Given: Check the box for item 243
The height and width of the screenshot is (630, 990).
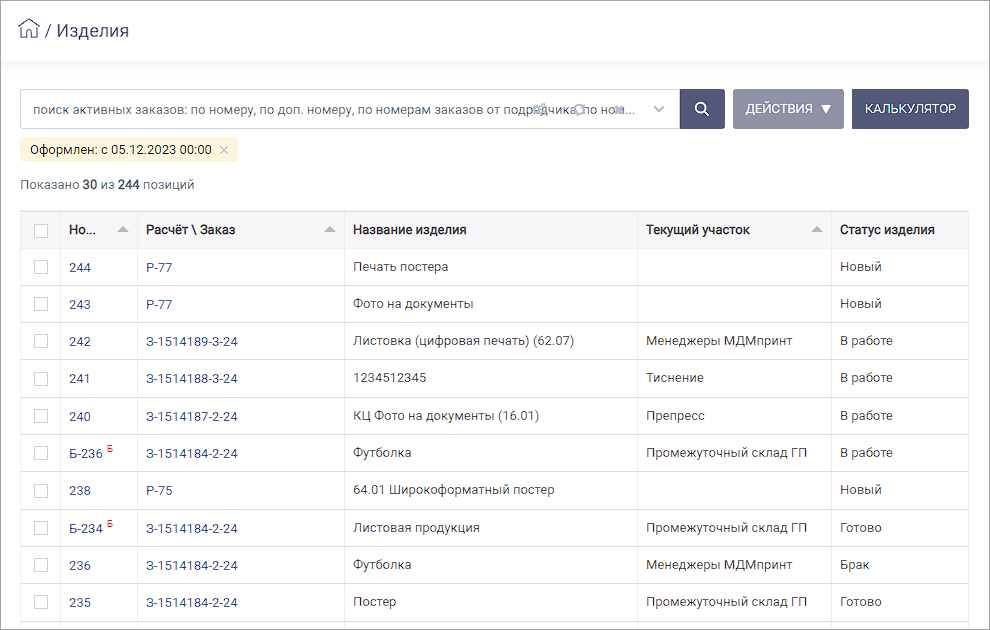Looking at the screenshot, I should pos(41,304).
